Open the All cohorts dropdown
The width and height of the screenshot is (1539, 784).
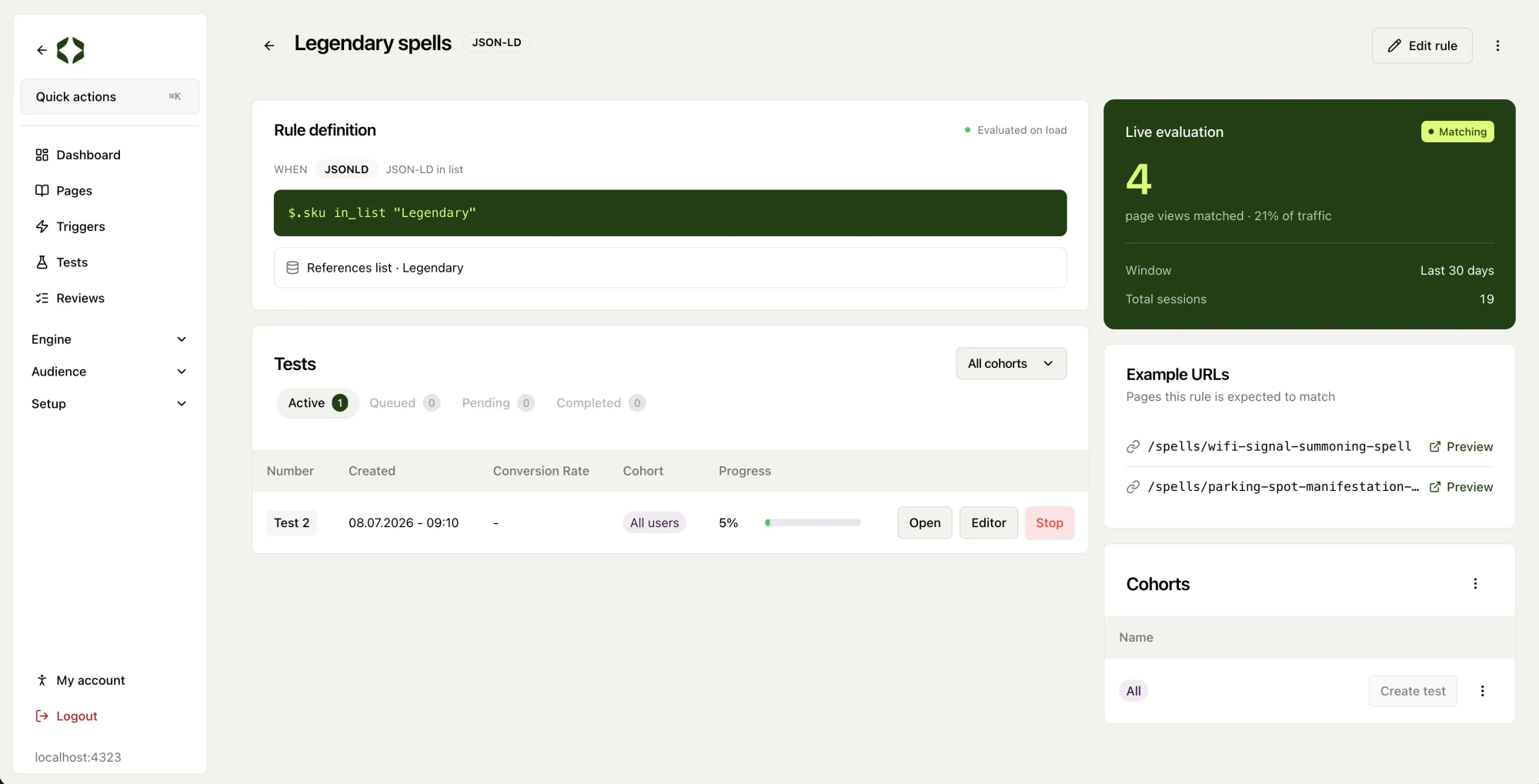point(1011,363)
